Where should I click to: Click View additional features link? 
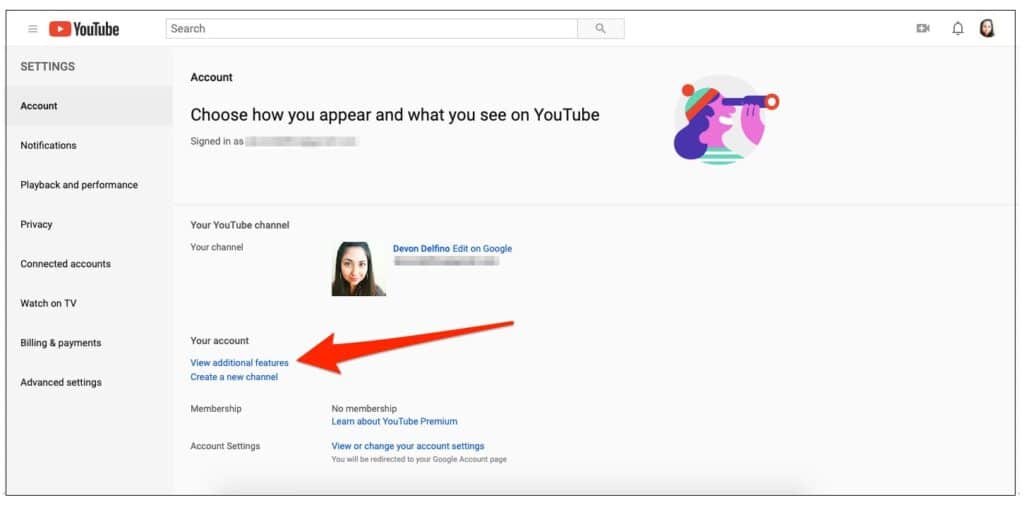(x=239, y=363)
